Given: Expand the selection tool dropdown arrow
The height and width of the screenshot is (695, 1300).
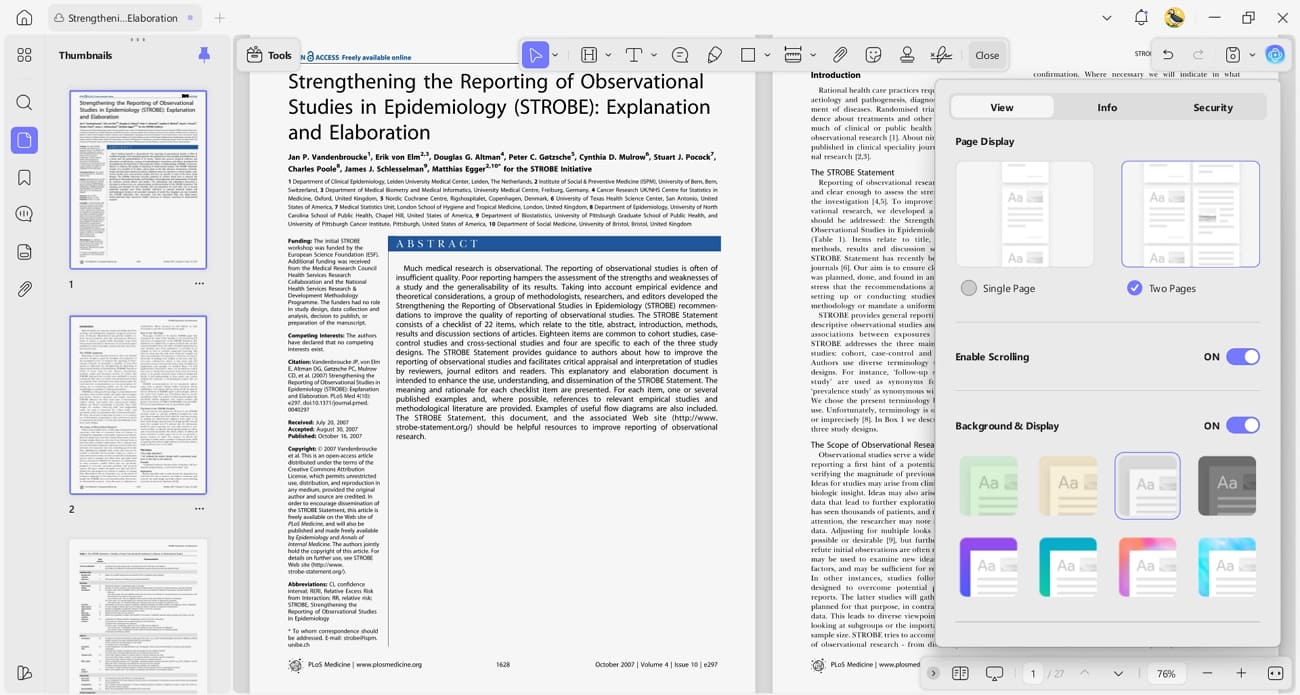Looking at the screenshot, I should (555, 55).
